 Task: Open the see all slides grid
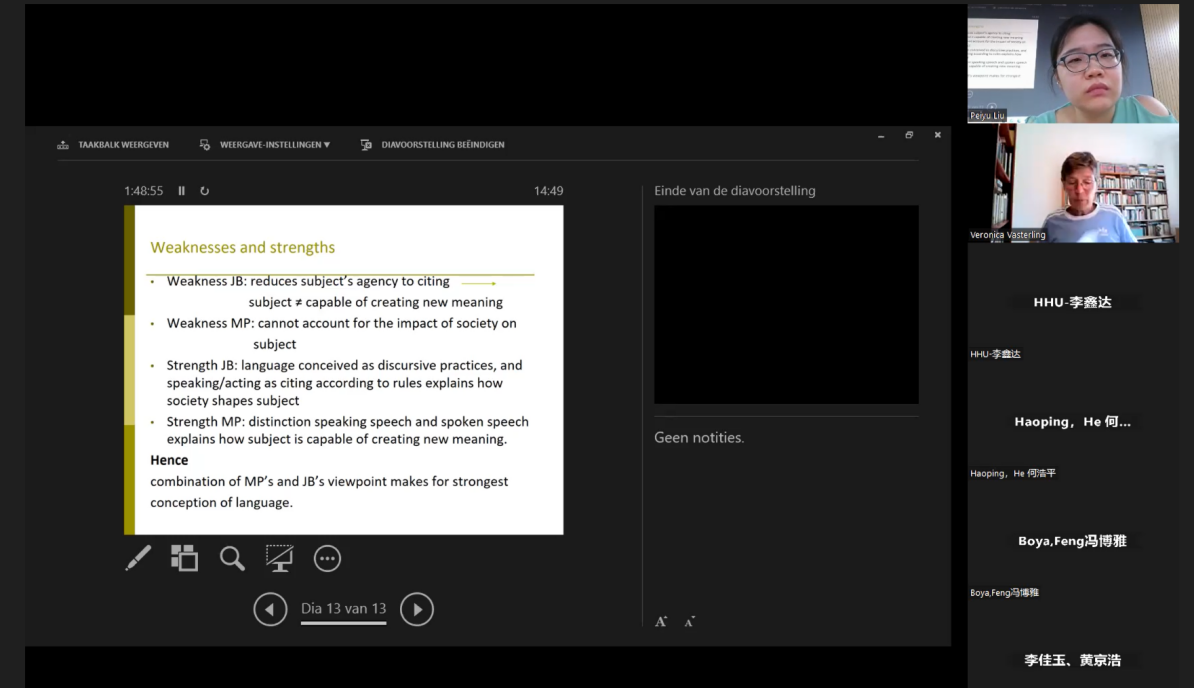(x=184, y=558)
